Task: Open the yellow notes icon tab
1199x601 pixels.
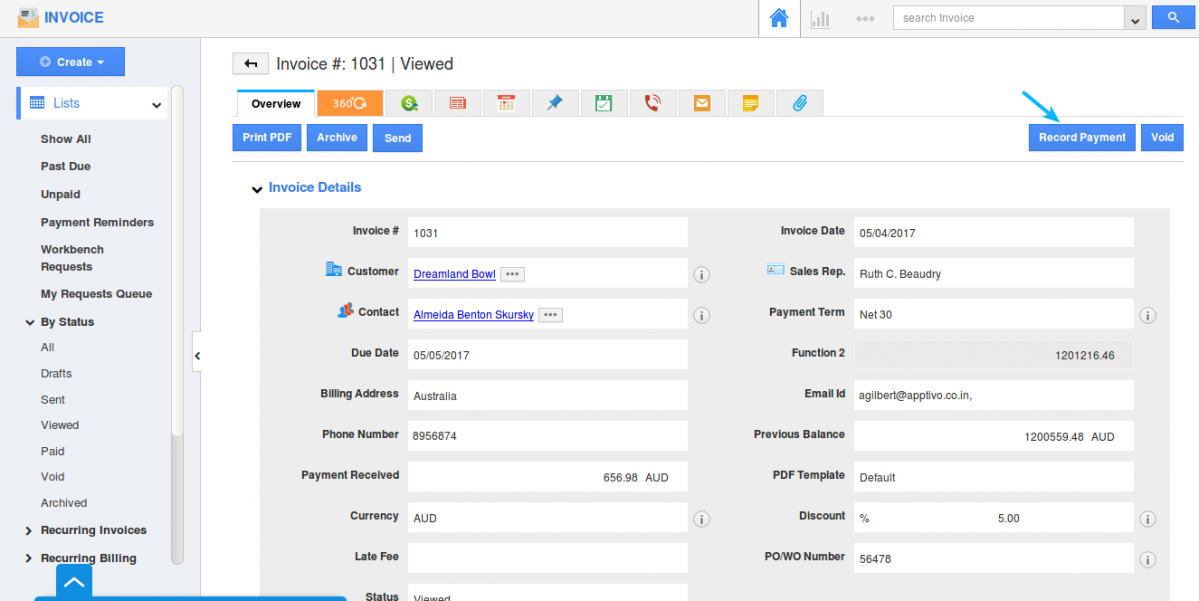Action: coord(750,103)
